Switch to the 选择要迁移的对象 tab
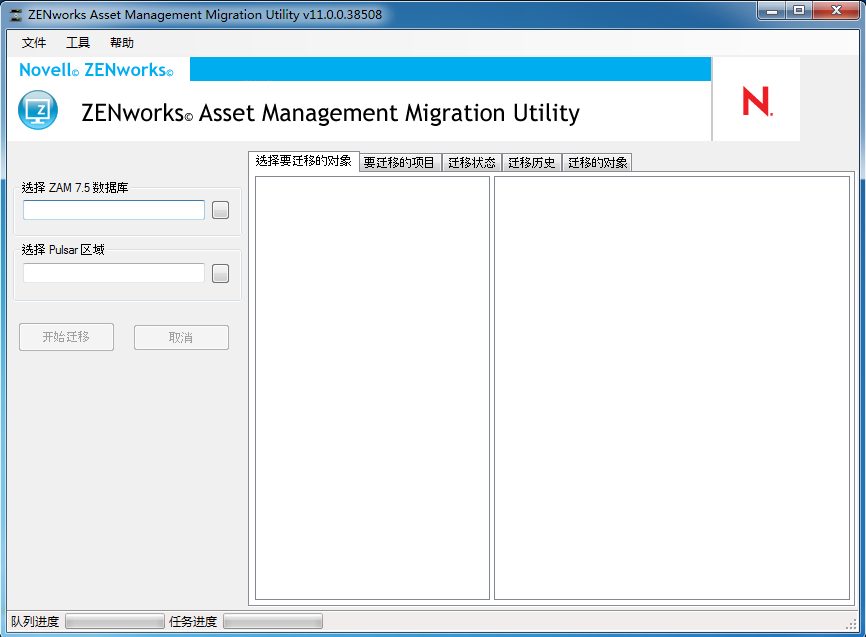Image resolution: width=866 pixels, height=637 pixels. click(x=304, y=161)
